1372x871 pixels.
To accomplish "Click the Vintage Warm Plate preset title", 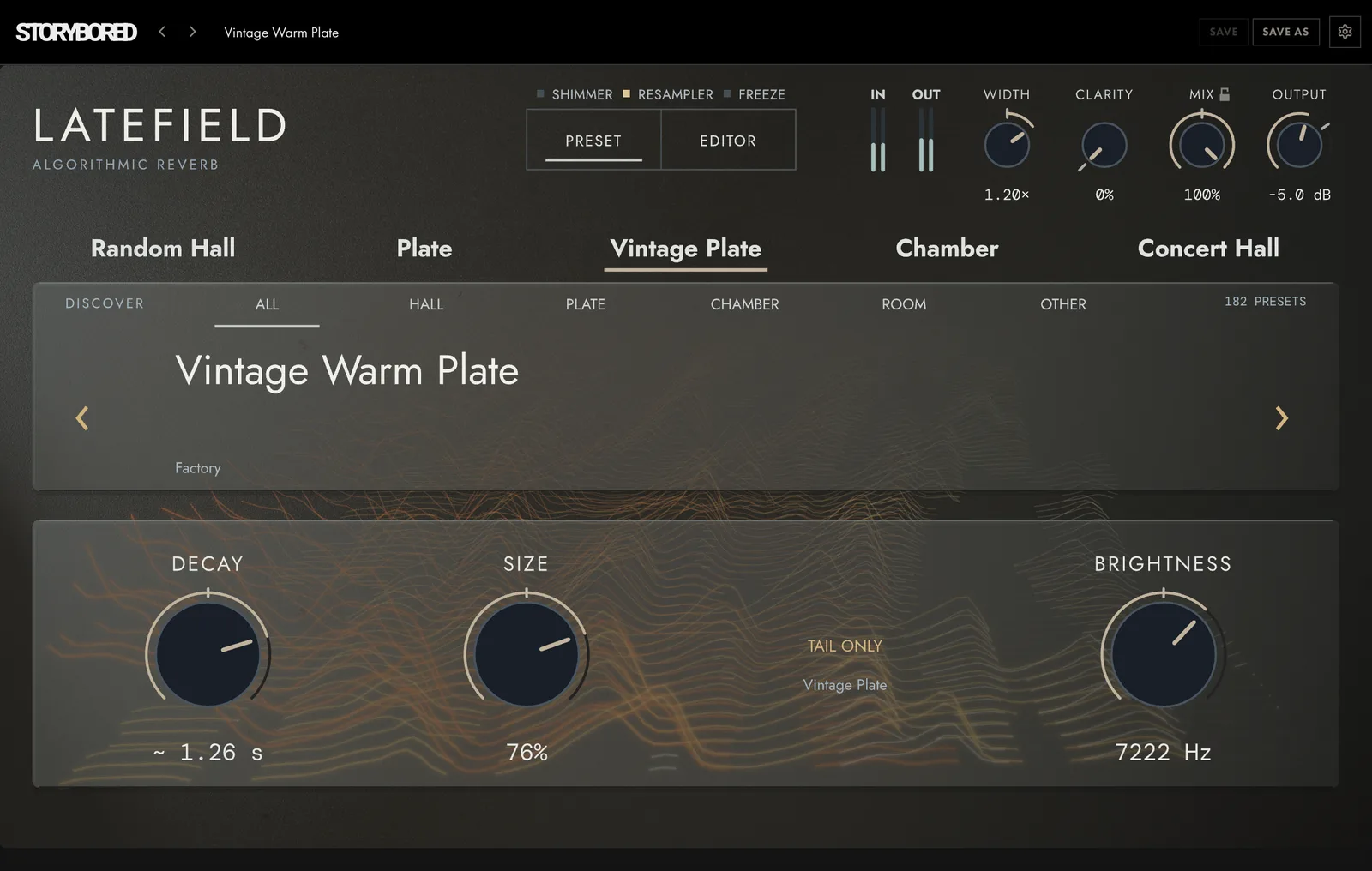I will [x=347, y=372].
